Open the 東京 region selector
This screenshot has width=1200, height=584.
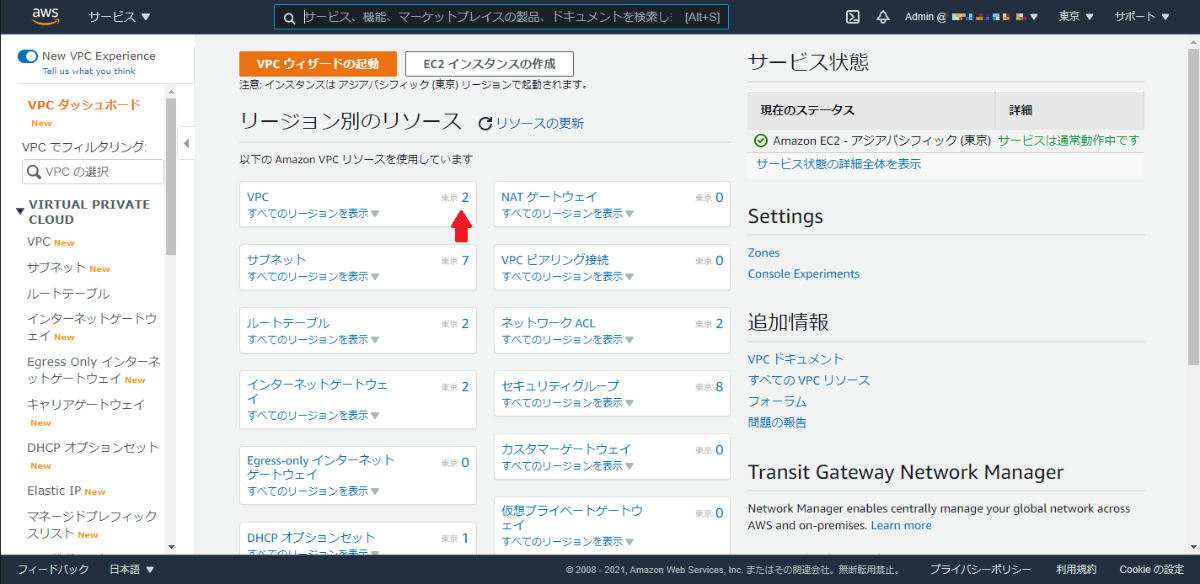(x=1076, y=17)
